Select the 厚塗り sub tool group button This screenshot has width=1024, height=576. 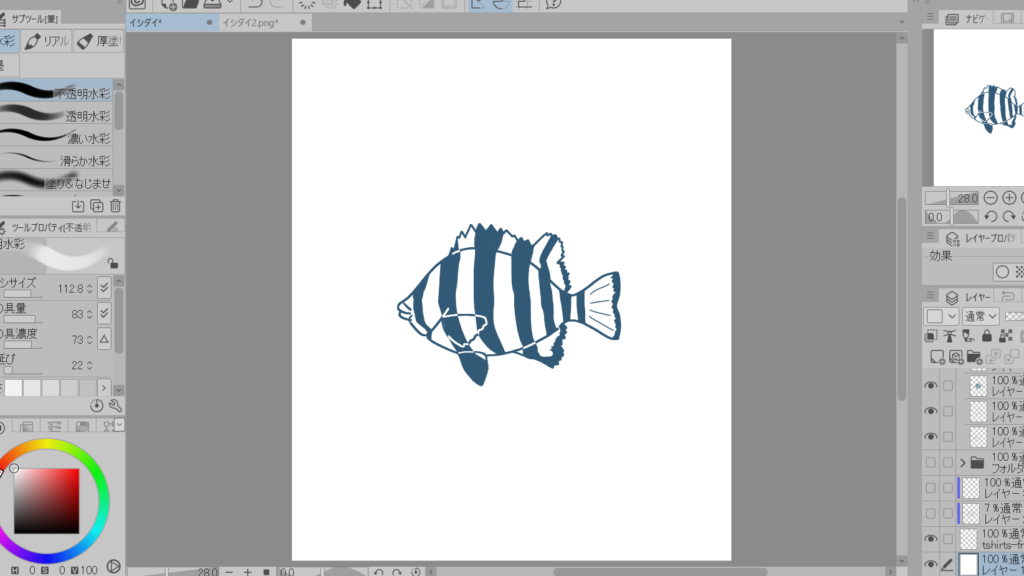(x=98, y=41)
